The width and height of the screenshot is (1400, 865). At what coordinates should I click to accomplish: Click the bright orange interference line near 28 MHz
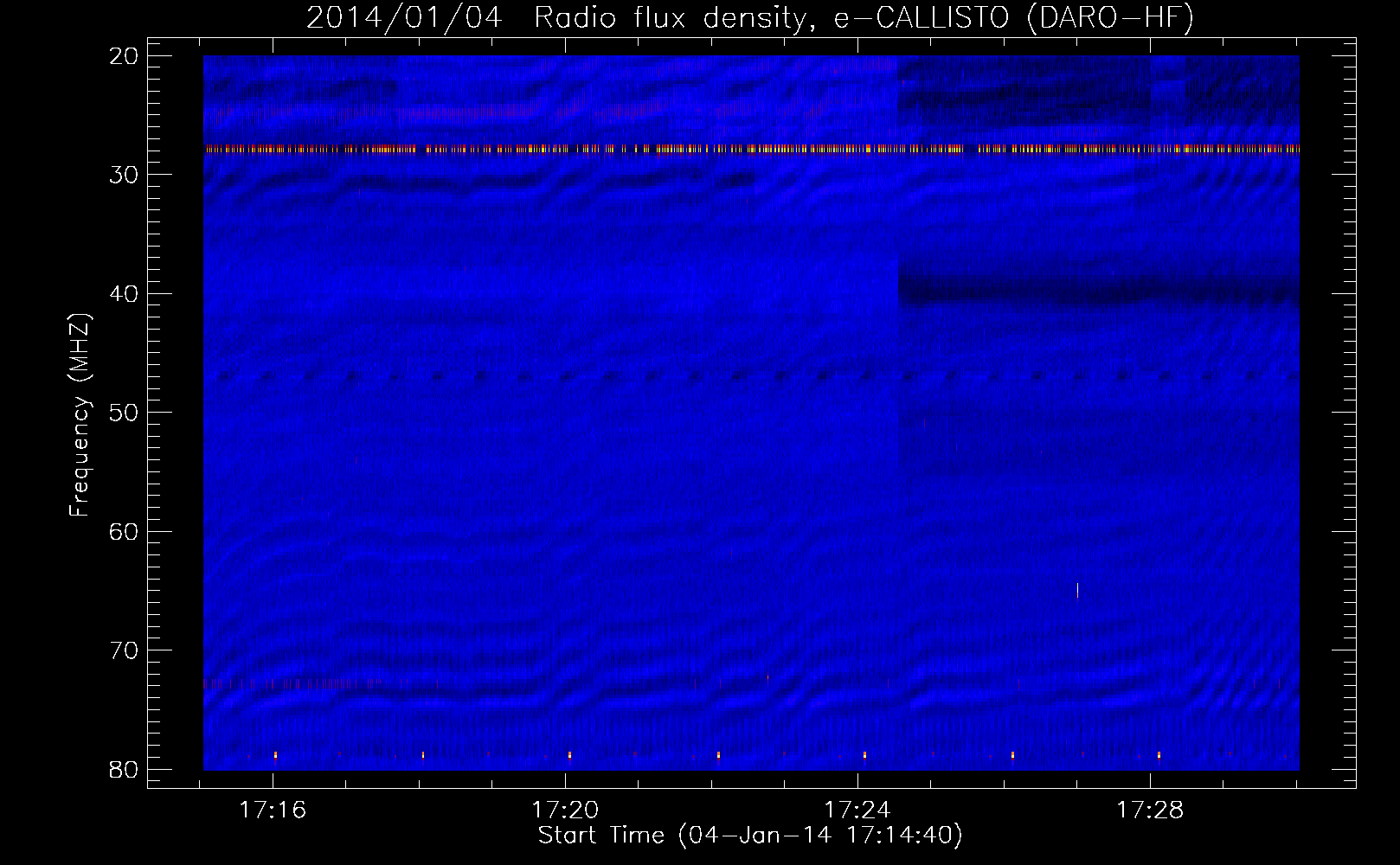click(x=751, y=149)
